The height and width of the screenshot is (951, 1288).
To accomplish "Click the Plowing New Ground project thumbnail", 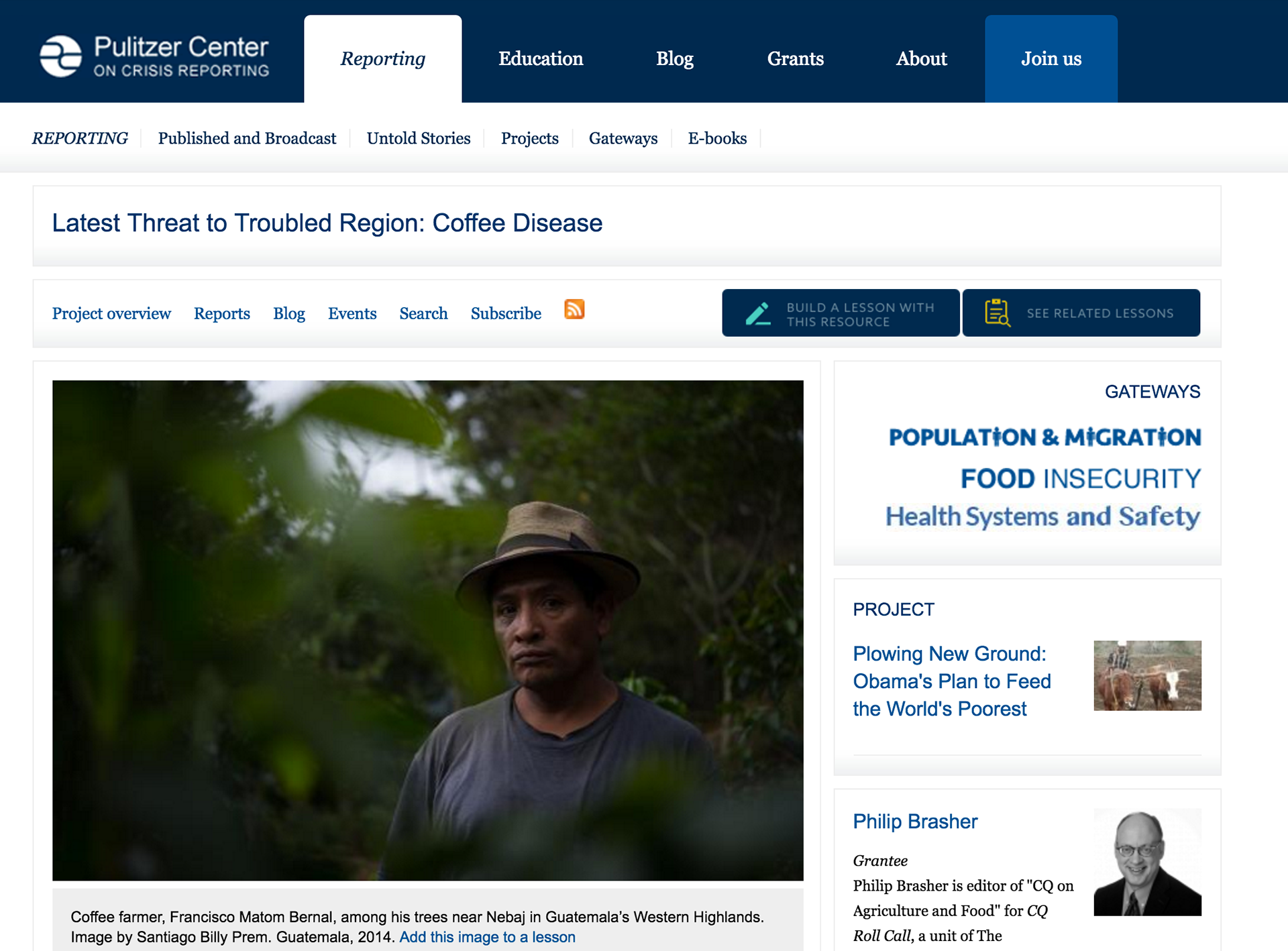I will coord(1147,675).
